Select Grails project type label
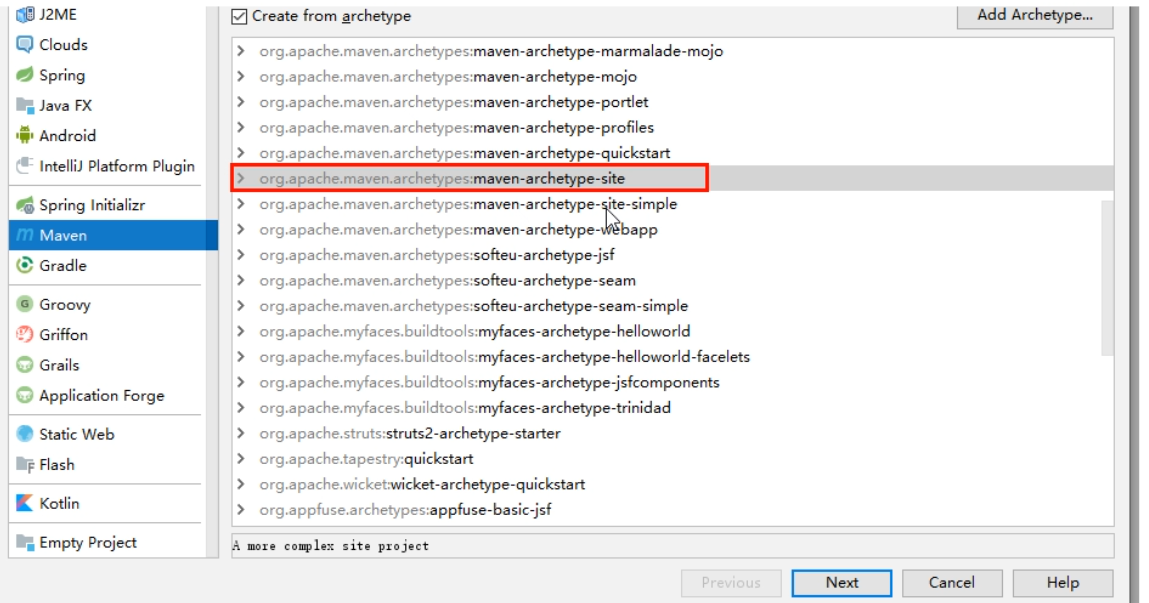This screenshot has width=1149, height=603. tap(59, 365)
